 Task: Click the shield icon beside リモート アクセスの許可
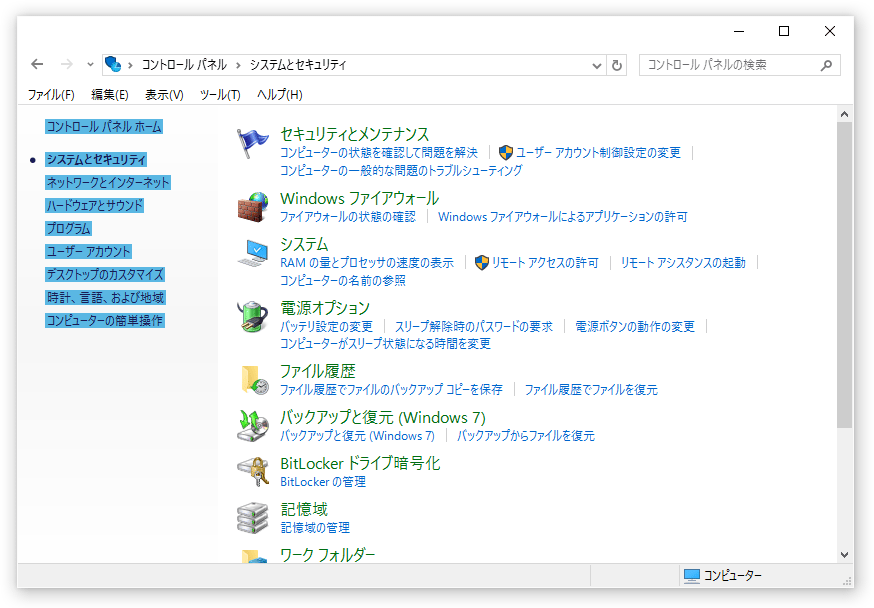tap(482, 262)
